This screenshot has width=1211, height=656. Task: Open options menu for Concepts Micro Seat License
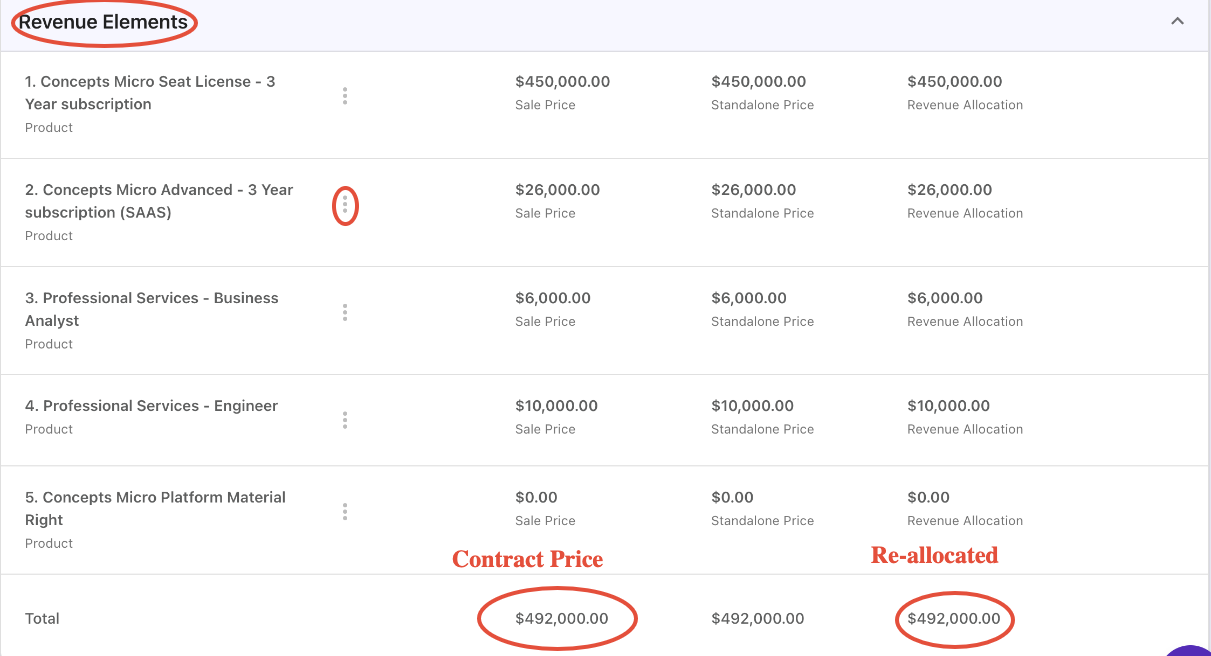click(345, 96)
